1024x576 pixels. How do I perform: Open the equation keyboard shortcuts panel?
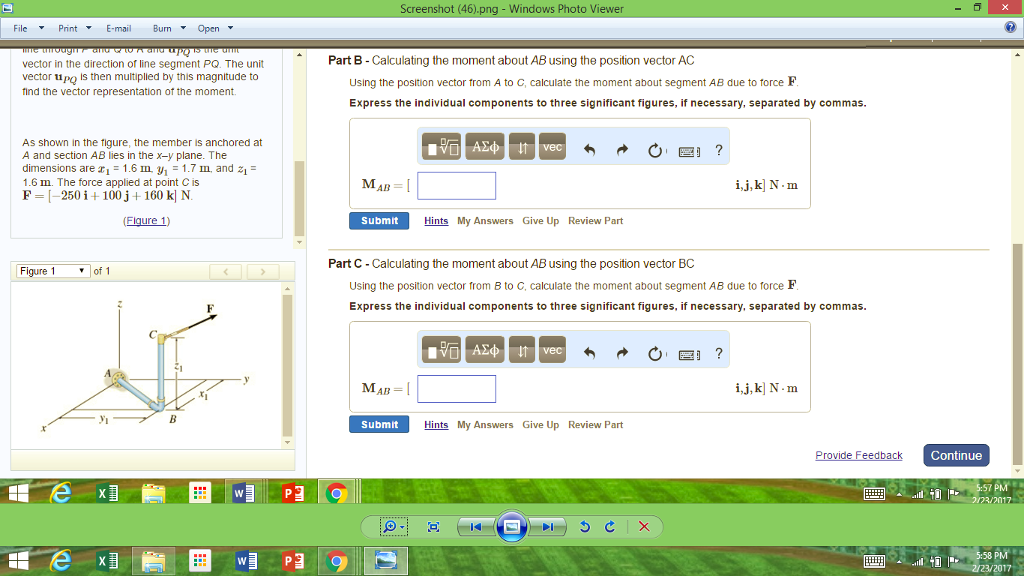point(687,146)
